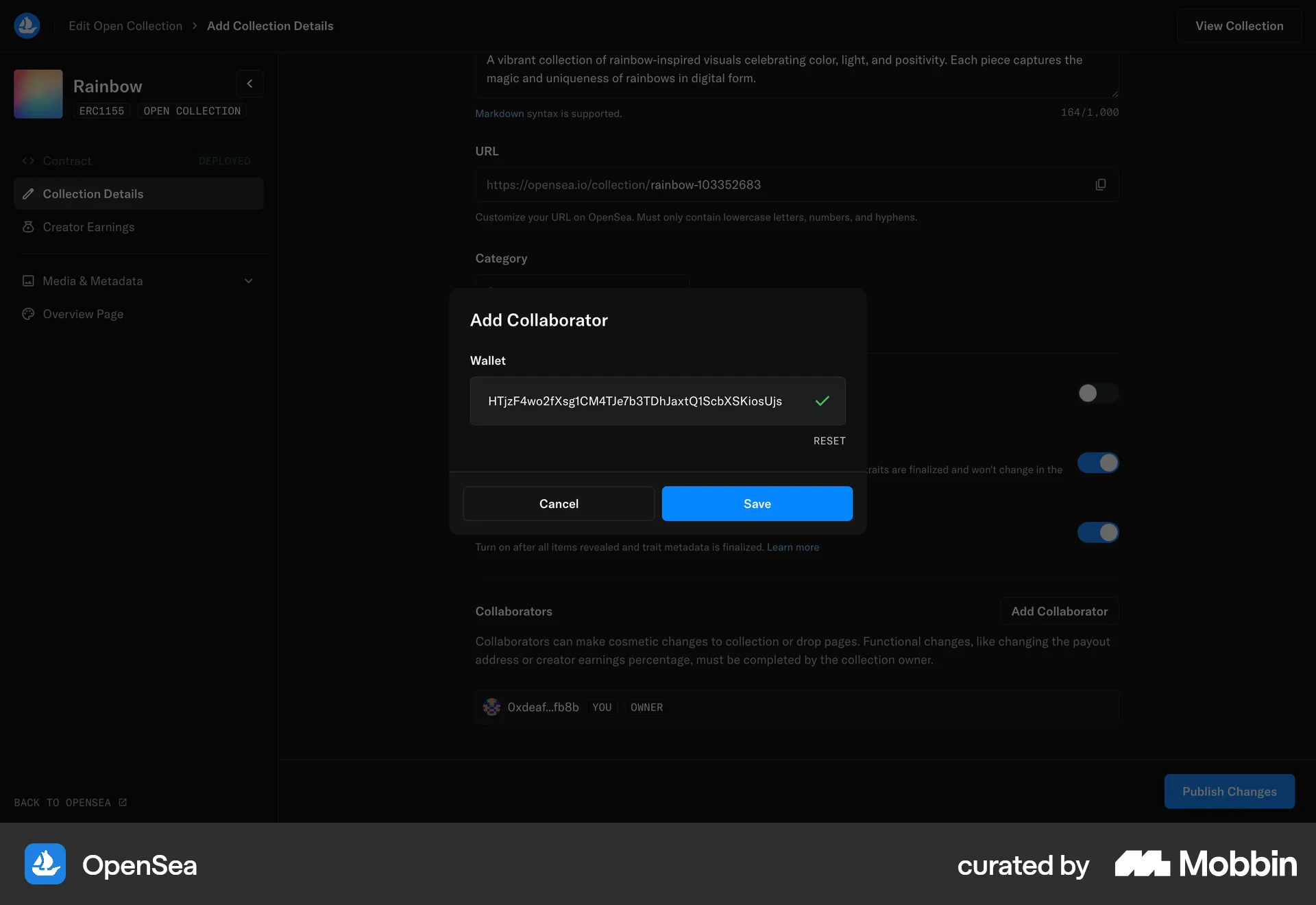Turn on the topmost disabled toggle switch
1316x905 pixels.
click(1097, 394)
